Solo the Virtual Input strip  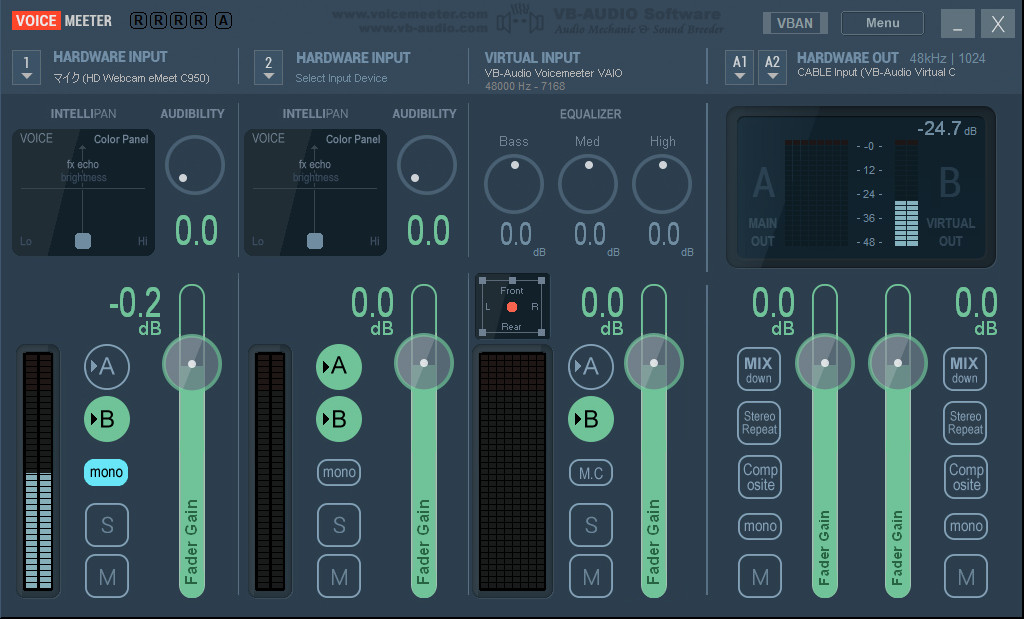tap(591, 525)
